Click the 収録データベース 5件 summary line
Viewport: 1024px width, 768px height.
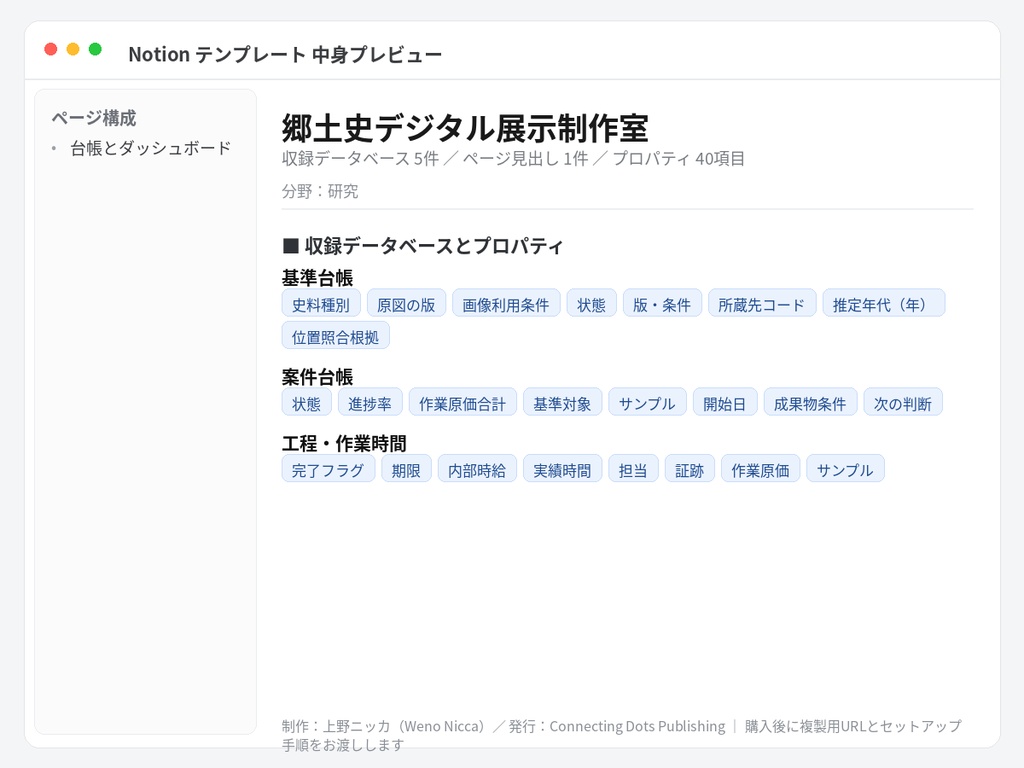[x=513, y=159]
